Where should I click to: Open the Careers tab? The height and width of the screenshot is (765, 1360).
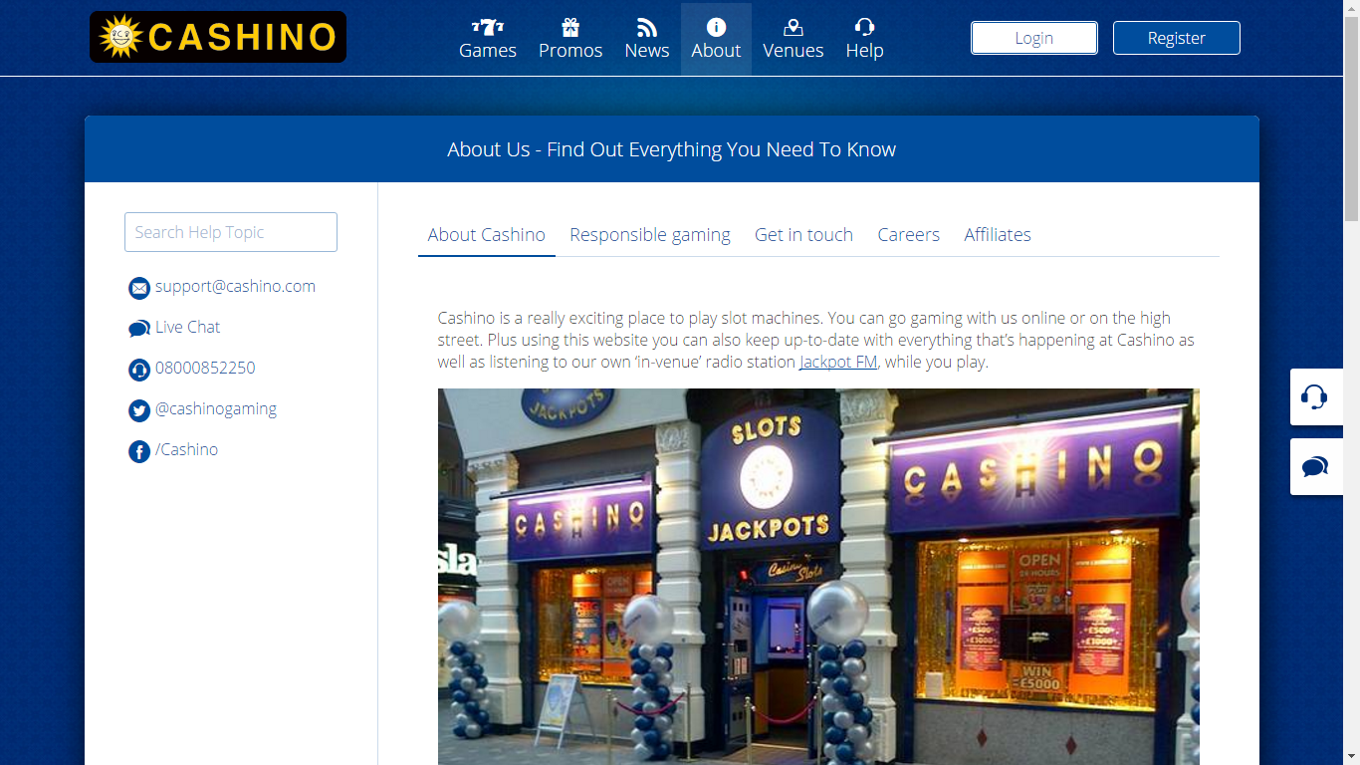click(909, 235)
